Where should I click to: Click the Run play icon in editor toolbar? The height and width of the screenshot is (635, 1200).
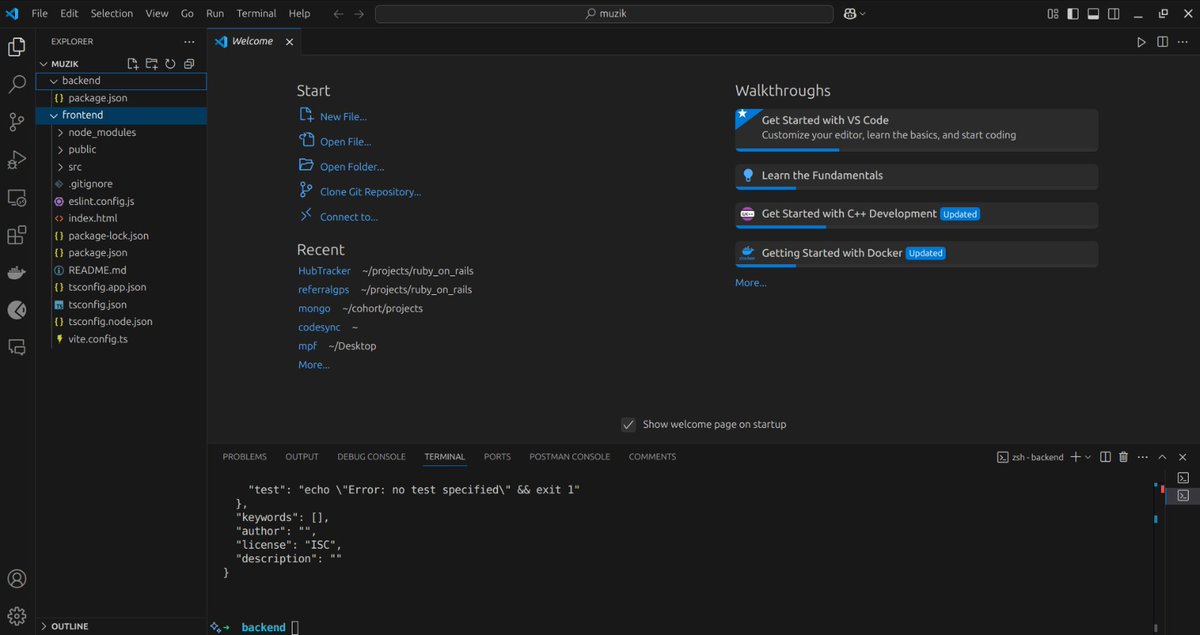(1141, 42)
